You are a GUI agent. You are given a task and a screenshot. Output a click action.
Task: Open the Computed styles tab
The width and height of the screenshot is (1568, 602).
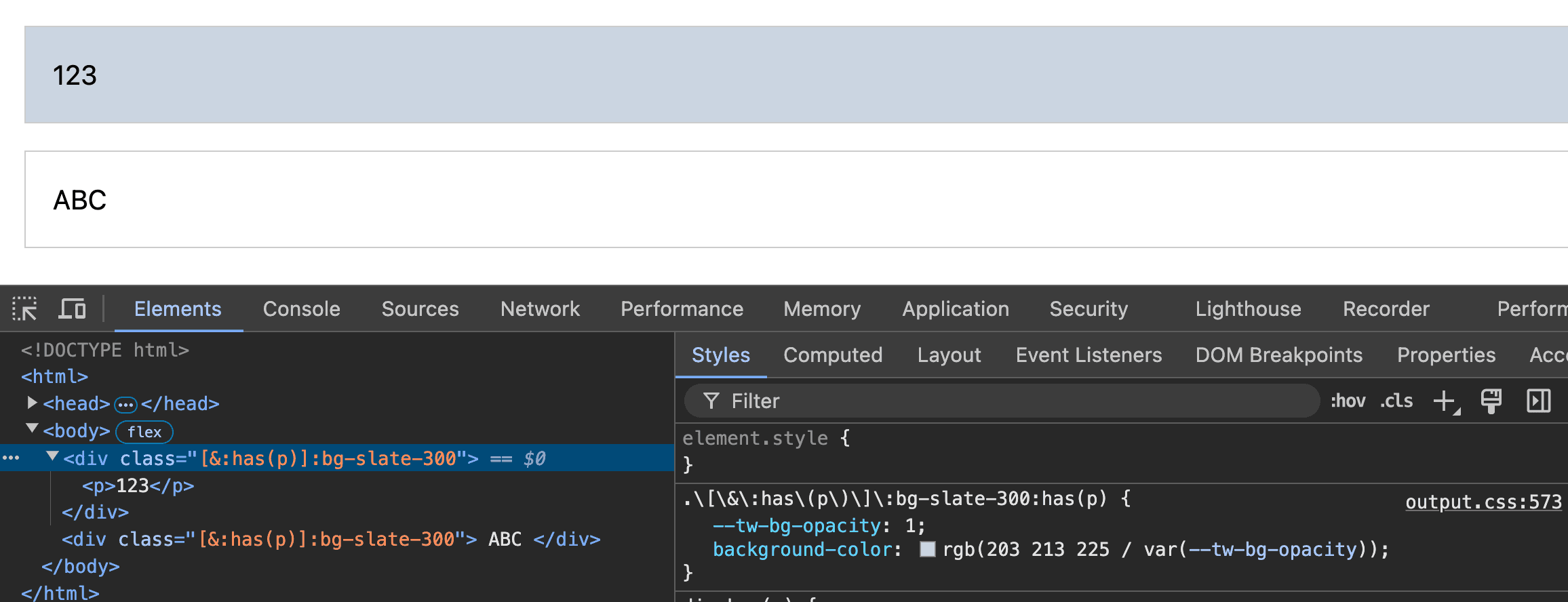(833, 355)
